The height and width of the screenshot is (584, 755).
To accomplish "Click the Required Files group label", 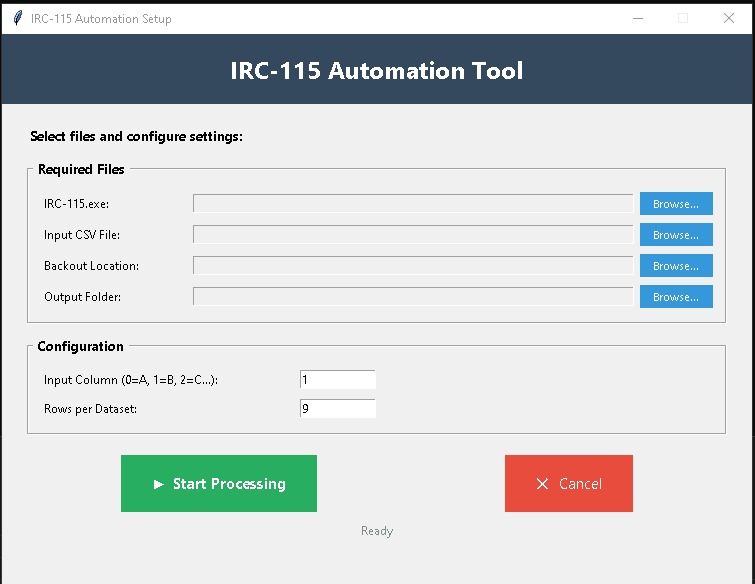I will (x=81, y=170).
